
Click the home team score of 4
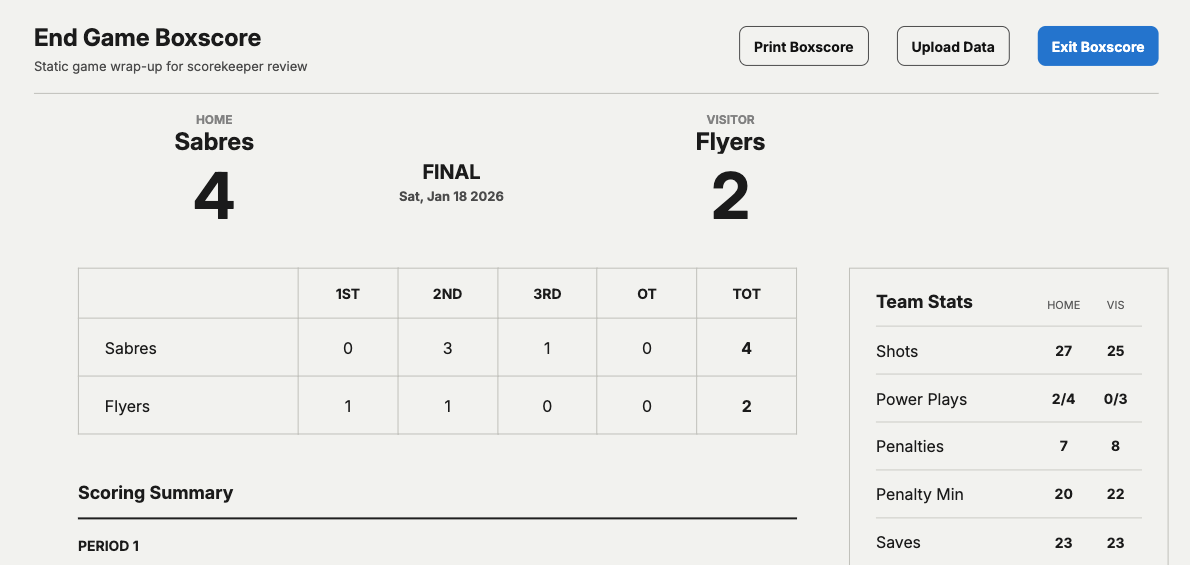click(x=214, y=197)
